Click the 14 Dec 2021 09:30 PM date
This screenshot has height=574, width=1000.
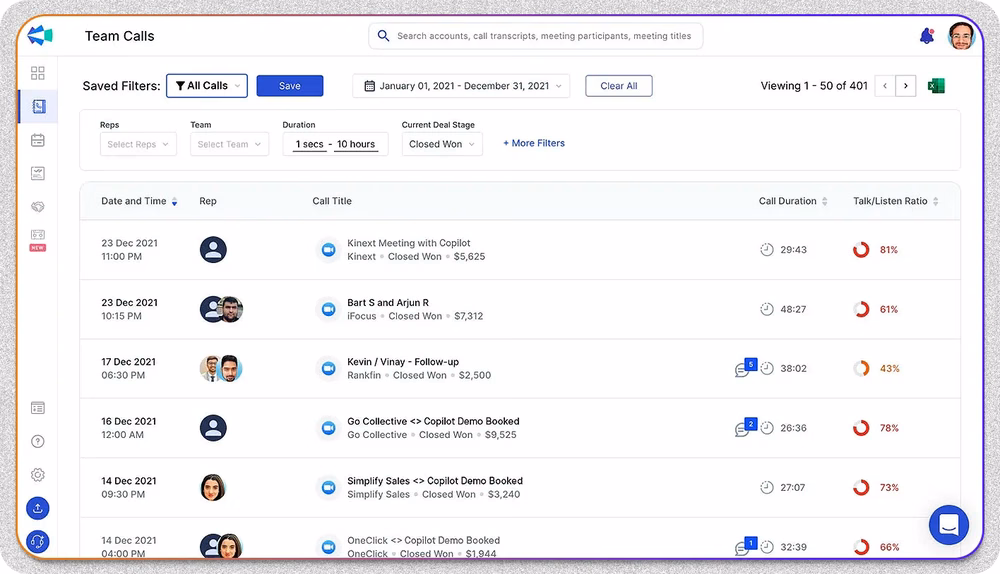(x=129, y=487)
